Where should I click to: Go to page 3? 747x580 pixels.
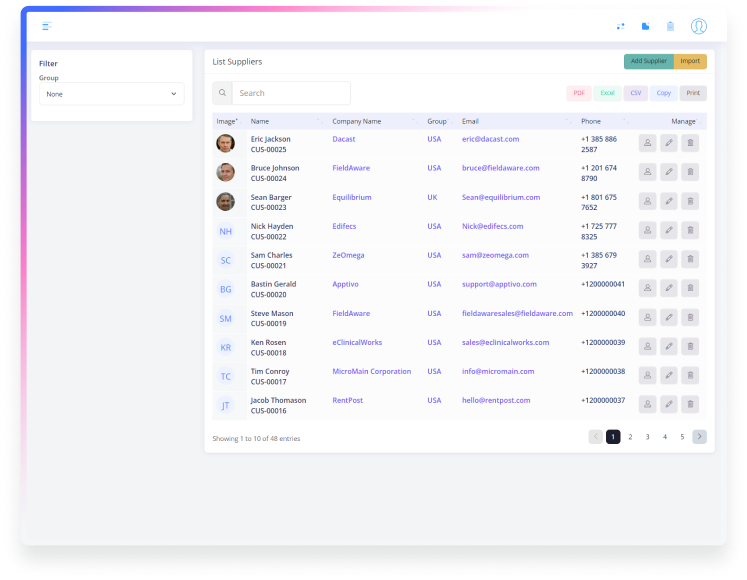point(647,437)
